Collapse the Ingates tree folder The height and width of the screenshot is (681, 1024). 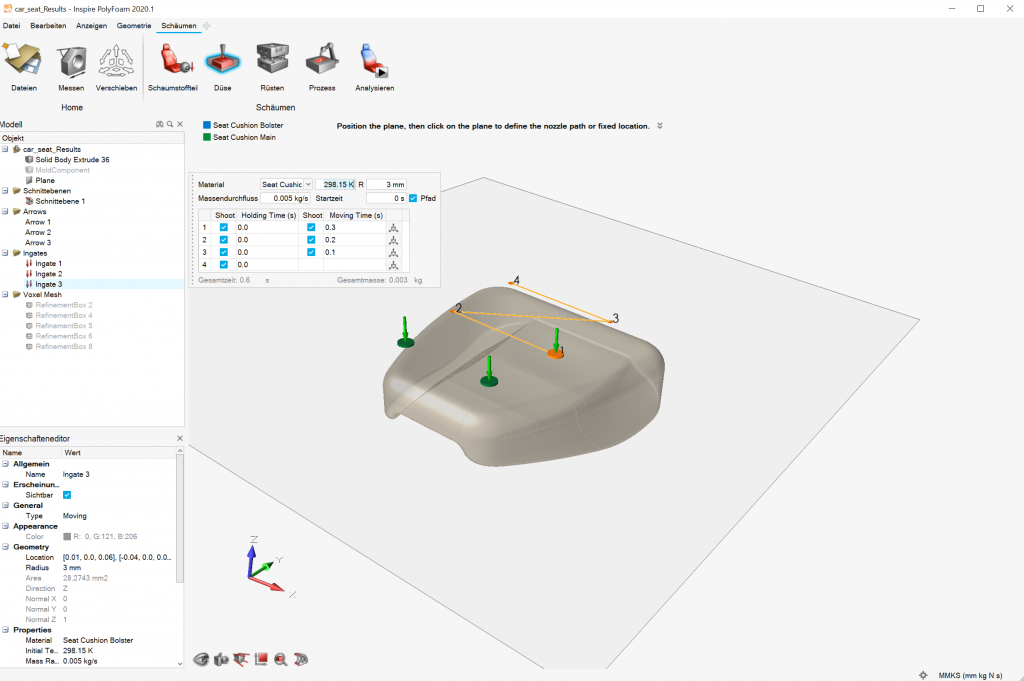click(x=5, y=253)
